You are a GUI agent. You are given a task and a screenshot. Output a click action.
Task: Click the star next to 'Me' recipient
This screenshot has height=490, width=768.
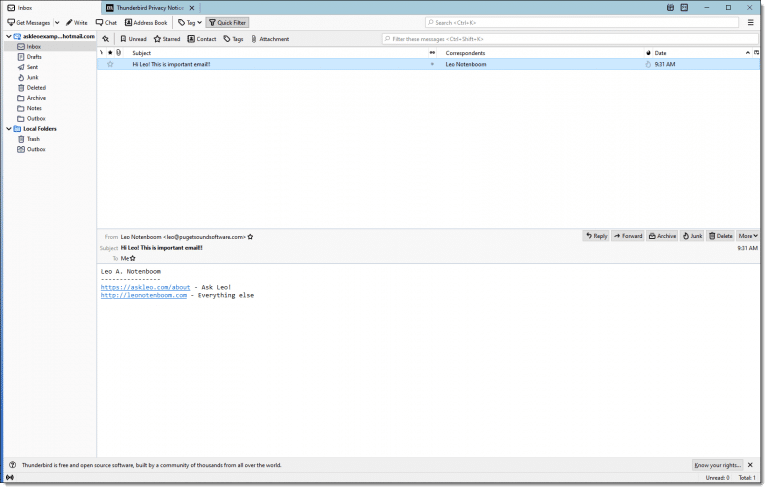coord(132,259)
